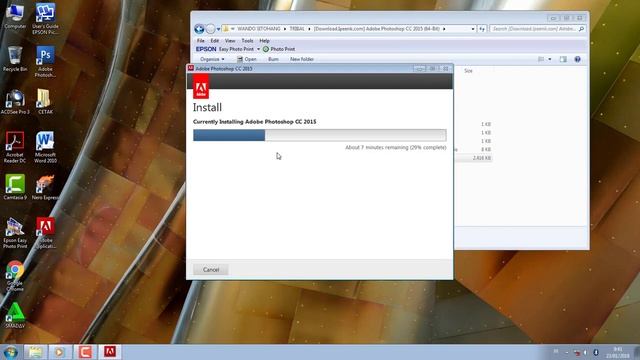This screenshot has width=640, height=360.
Task: Click Open in Explorer toolbar
Action: (247, 59)
